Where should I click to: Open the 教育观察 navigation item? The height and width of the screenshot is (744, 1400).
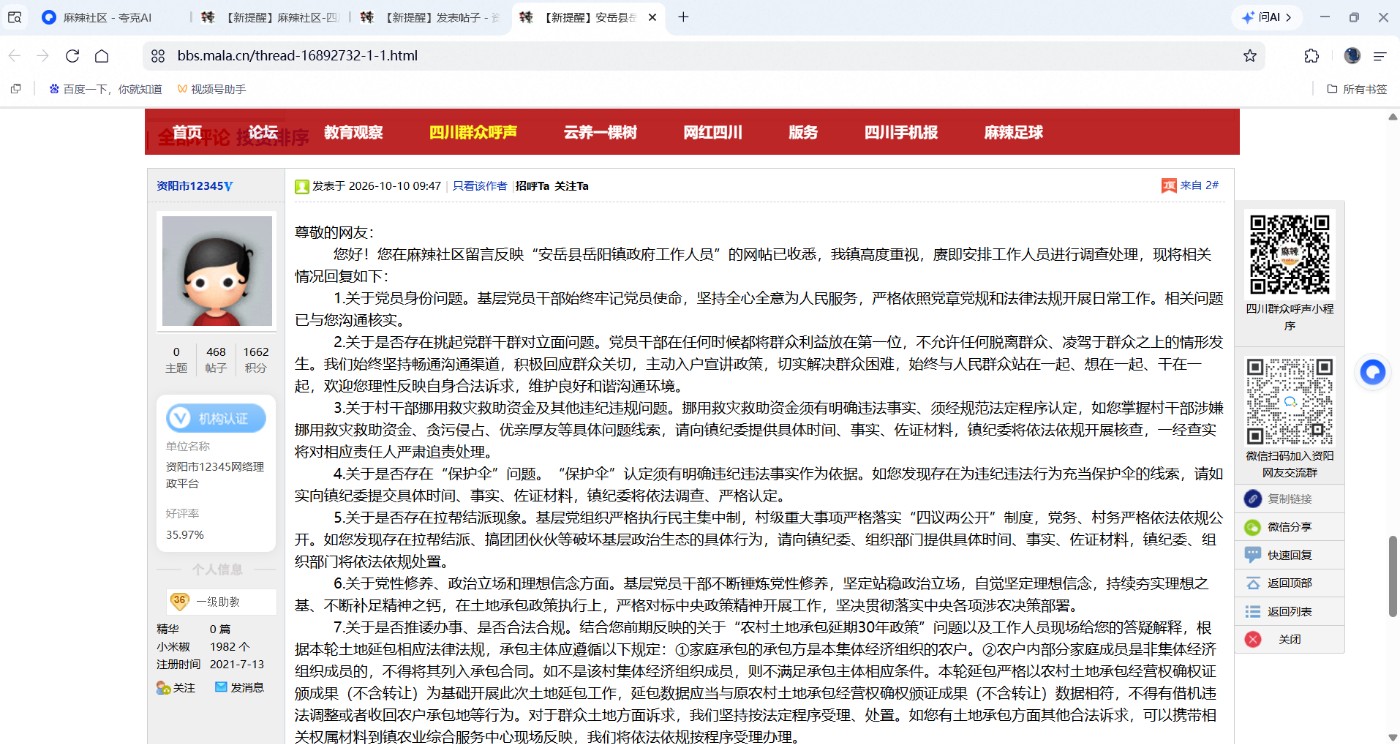[x=353, y=132]
